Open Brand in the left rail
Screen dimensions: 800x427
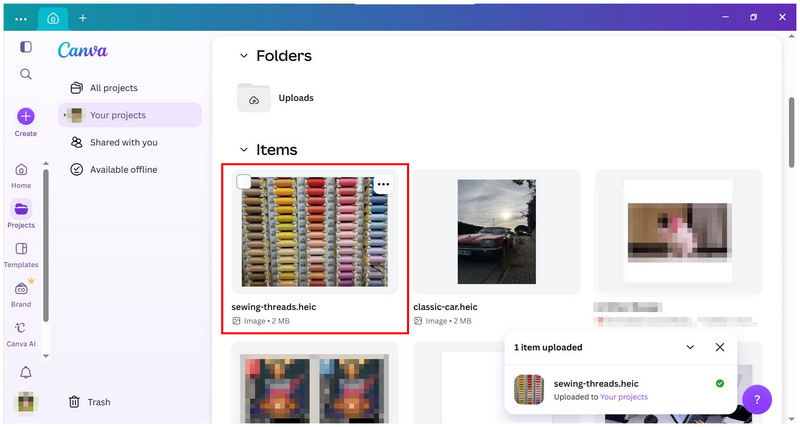(x=21, y=294)
